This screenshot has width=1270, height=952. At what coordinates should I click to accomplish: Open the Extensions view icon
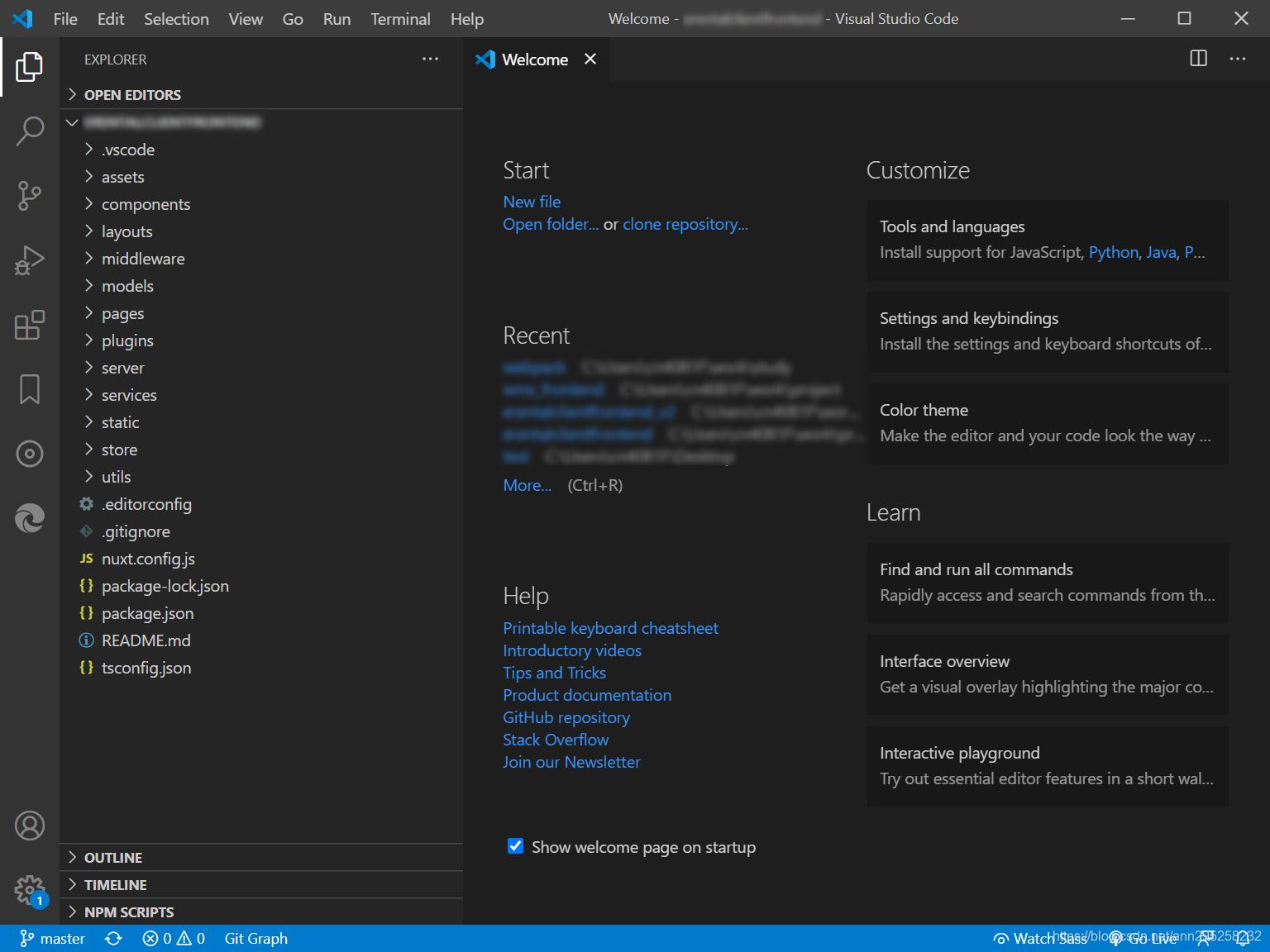[30, 325]
